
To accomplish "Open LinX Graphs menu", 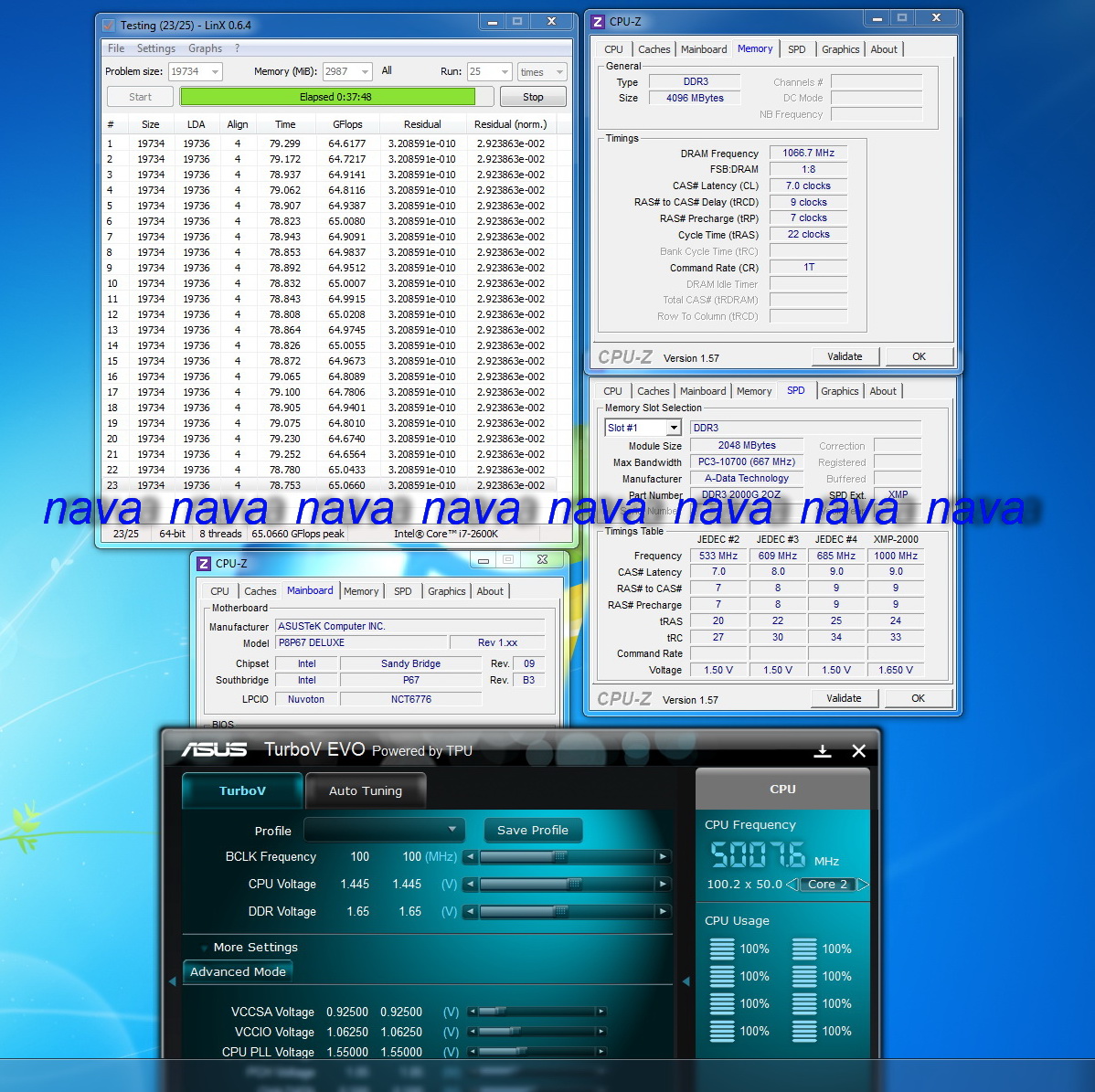I will click(x=205, y=48).
